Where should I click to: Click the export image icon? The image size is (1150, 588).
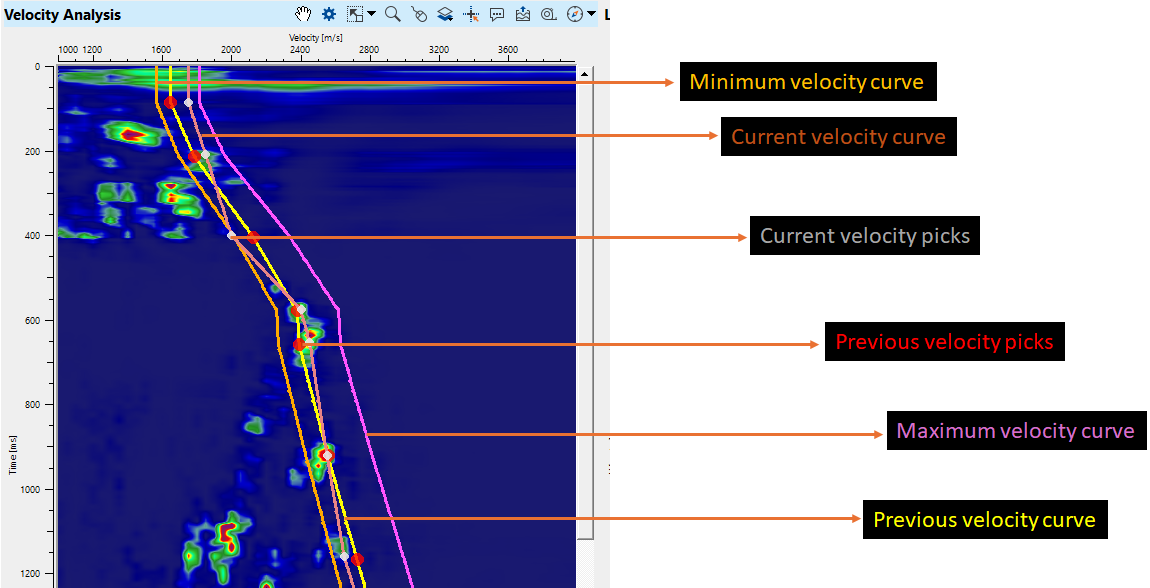click(x=523, y=14)
